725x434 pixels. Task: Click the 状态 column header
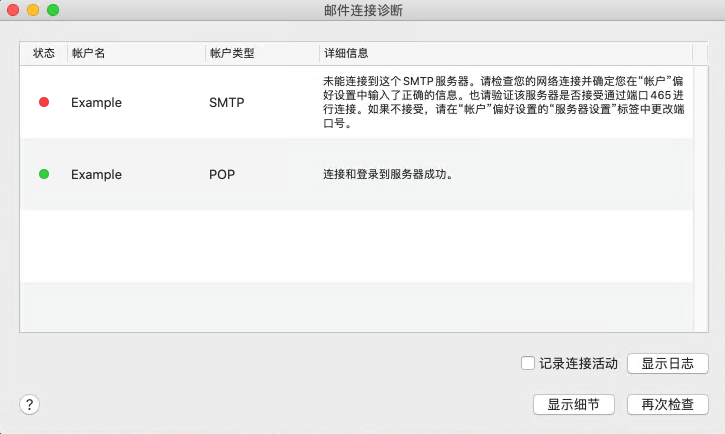click(x=44, y=52)
